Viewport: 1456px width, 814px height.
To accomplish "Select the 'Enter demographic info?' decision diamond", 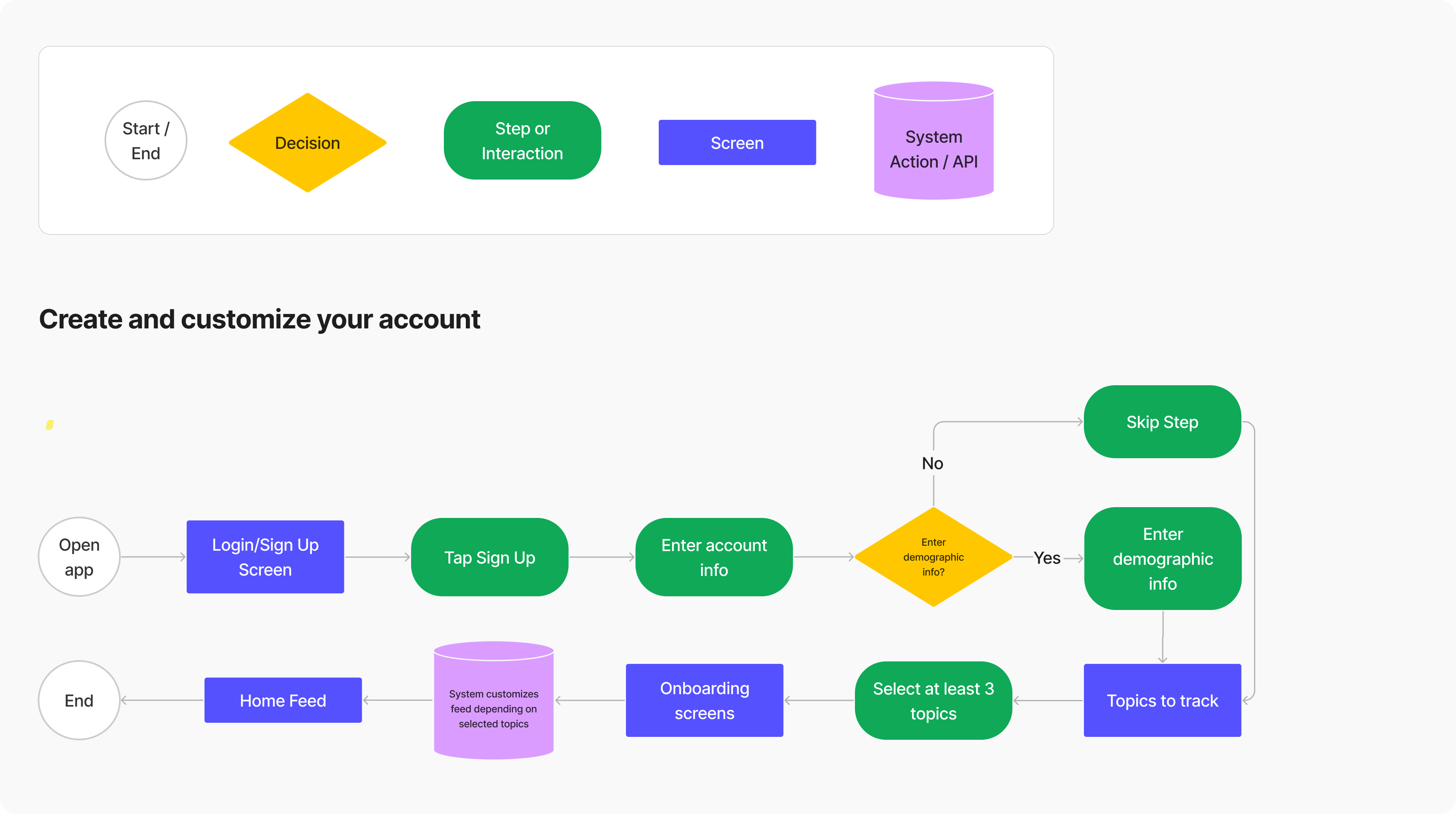I will click(933, 557).
